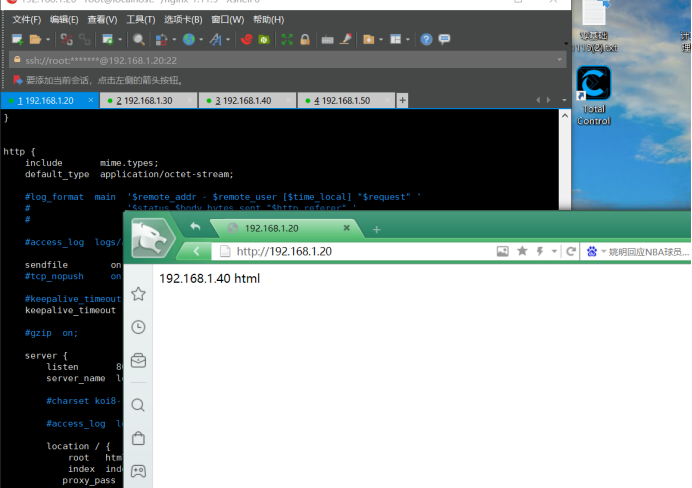The height and width of the screenshot is (488, 692).
Task: Open the session tab list dropdown arrow
Action: click(x=564, y=100)
